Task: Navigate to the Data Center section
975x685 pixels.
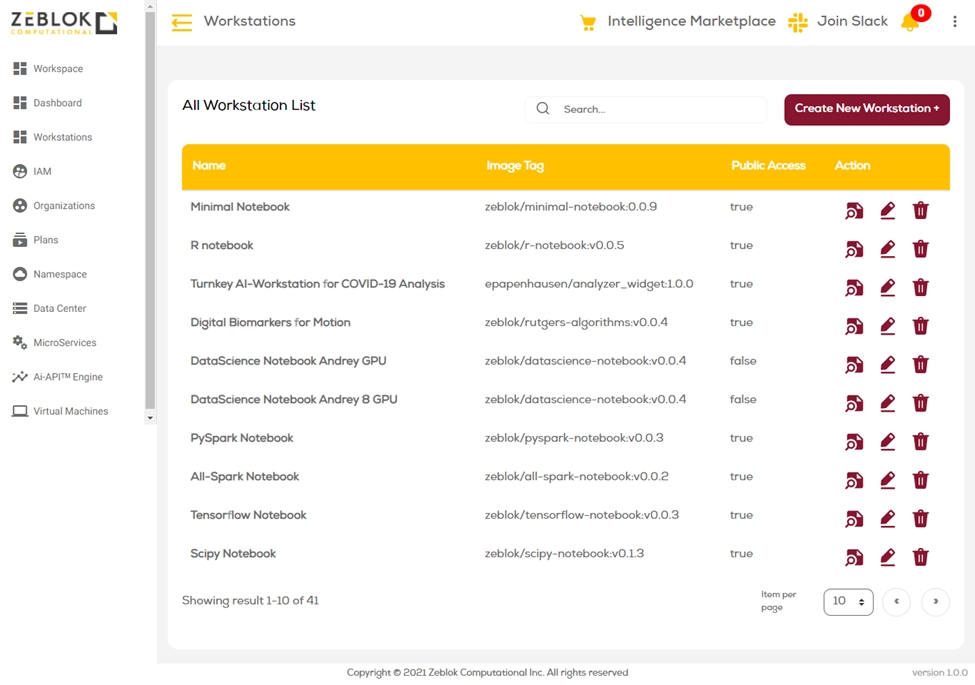Action: [x=59, y=309]
